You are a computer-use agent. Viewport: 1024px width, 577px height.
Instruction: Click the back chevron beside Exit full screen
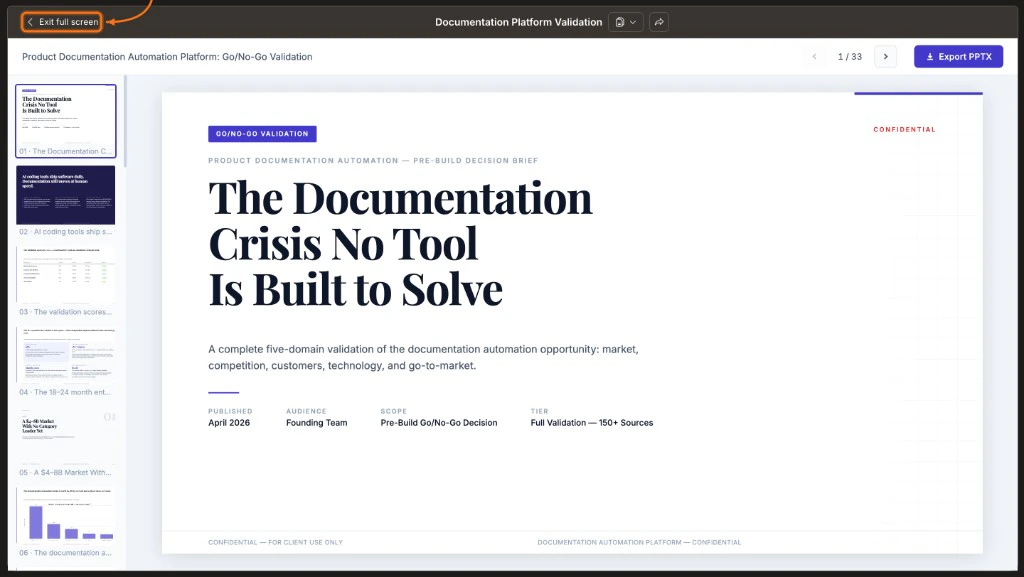28,19
